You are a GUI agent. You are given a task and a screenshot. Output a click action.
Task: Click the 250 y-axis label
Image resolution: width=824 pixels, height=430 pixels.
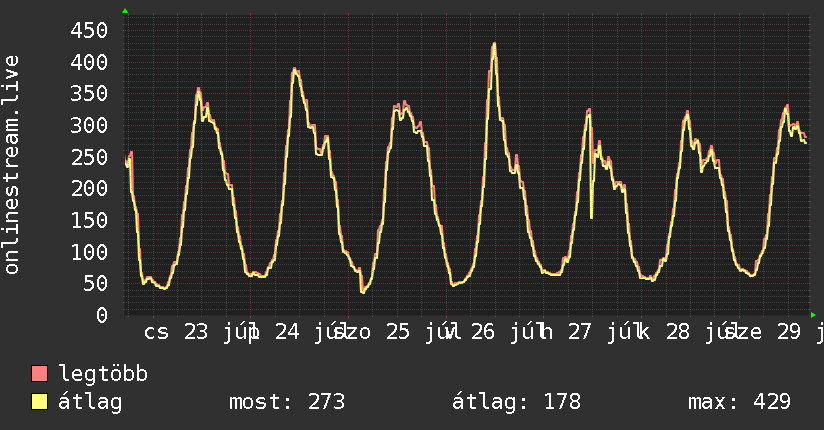pyautogui.click(x=89, y=157)
